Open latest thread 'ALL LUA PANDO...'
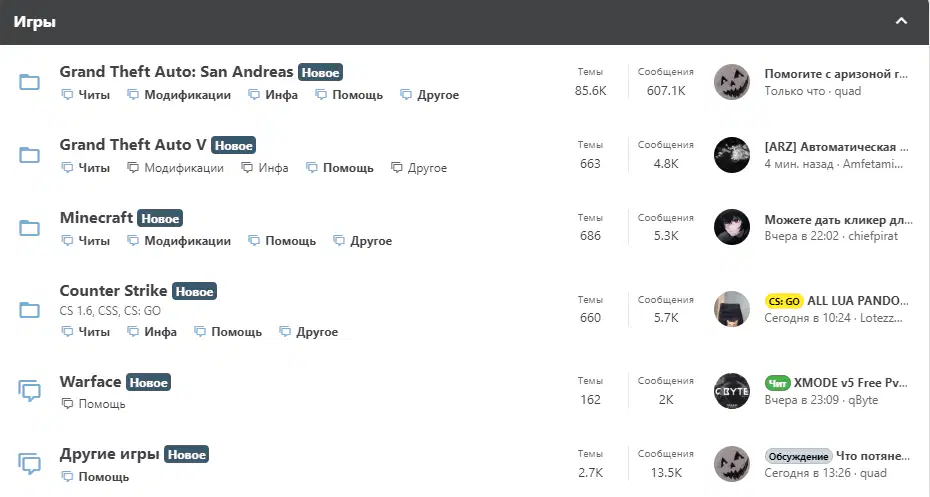Viewport: 930px width, 497px height. tap(858, 301)
